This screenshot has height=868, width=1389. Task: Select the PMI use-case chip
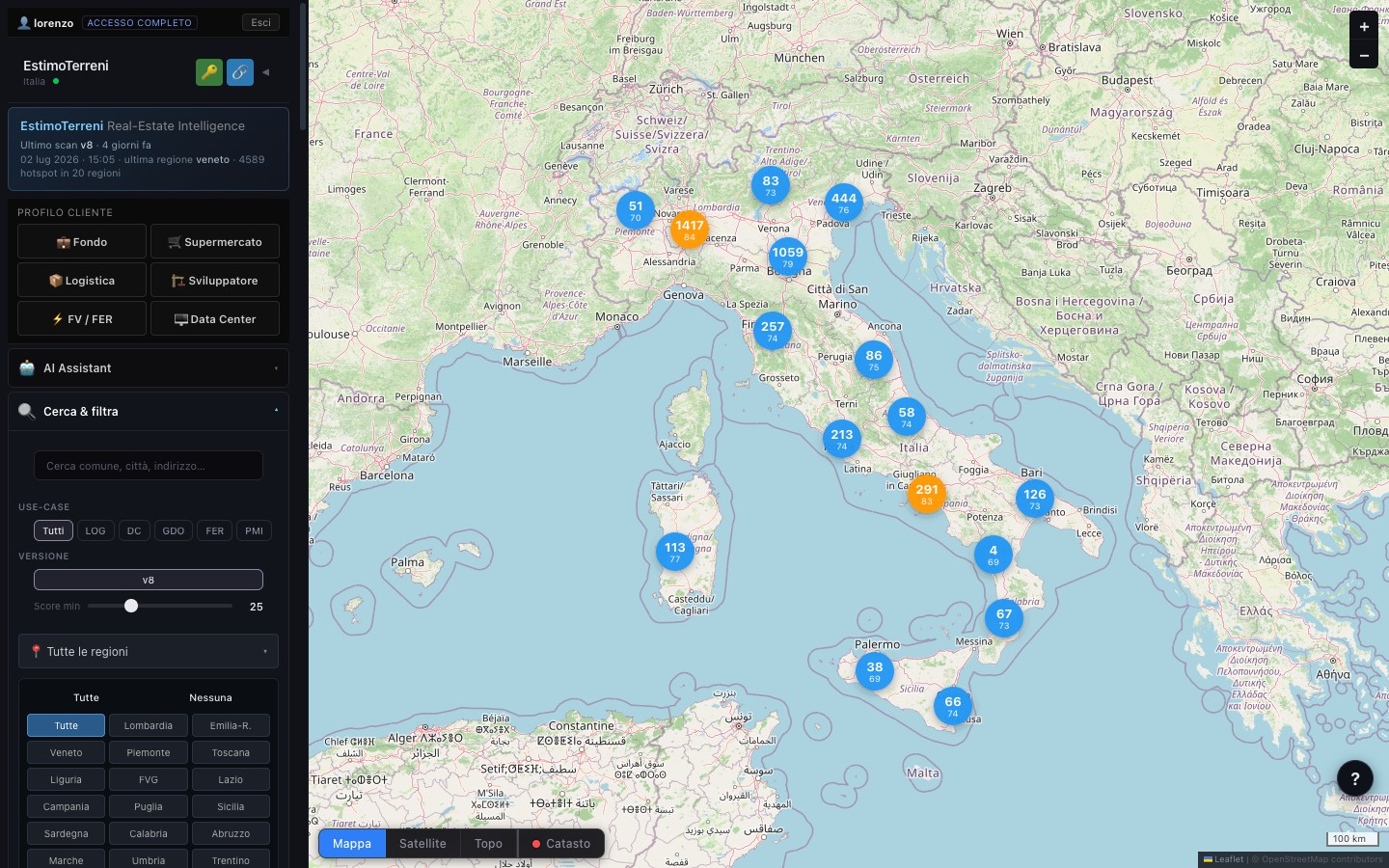pyautogui.click(x=255, y=530)
